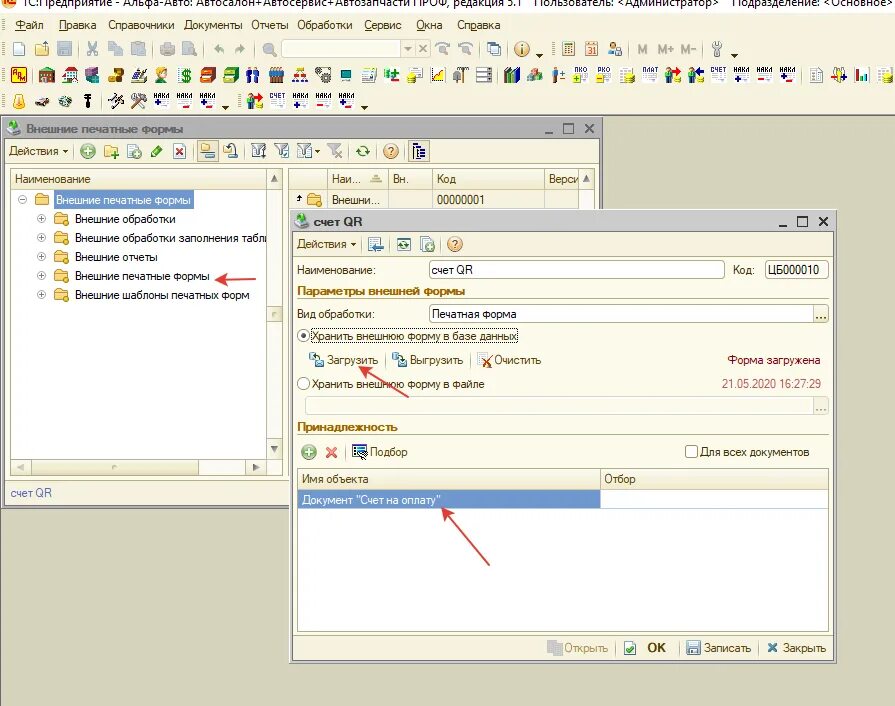Click the Загрузить button
895x706 pixels.
coord(344,360)
